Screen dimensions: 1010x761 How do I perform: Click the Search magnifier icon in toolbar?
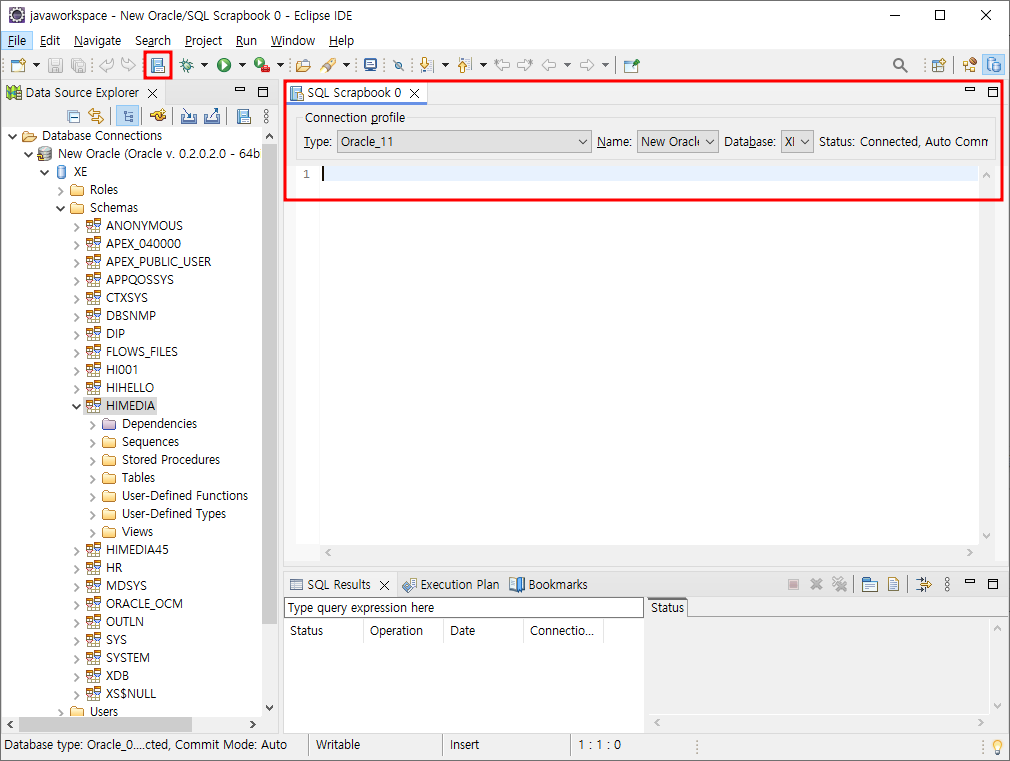pos(900,65)
